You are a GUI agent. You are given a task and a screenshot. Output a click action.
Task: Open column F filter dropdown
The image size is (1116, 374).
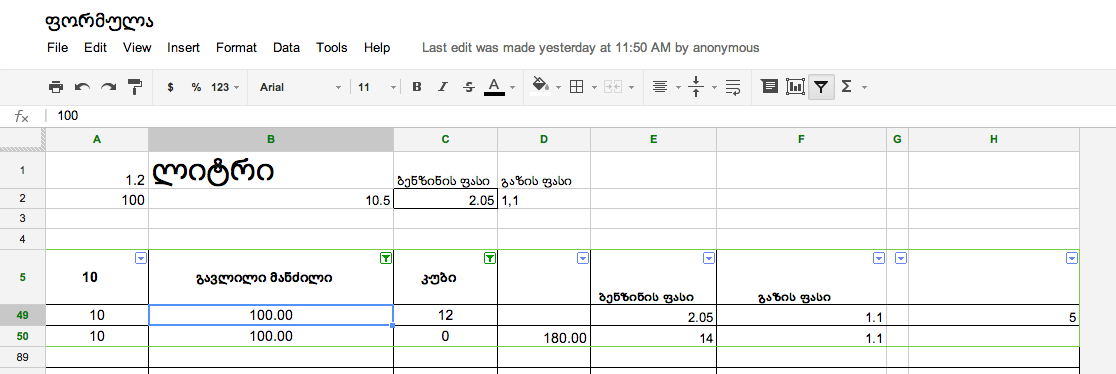[x=879, y=259]
